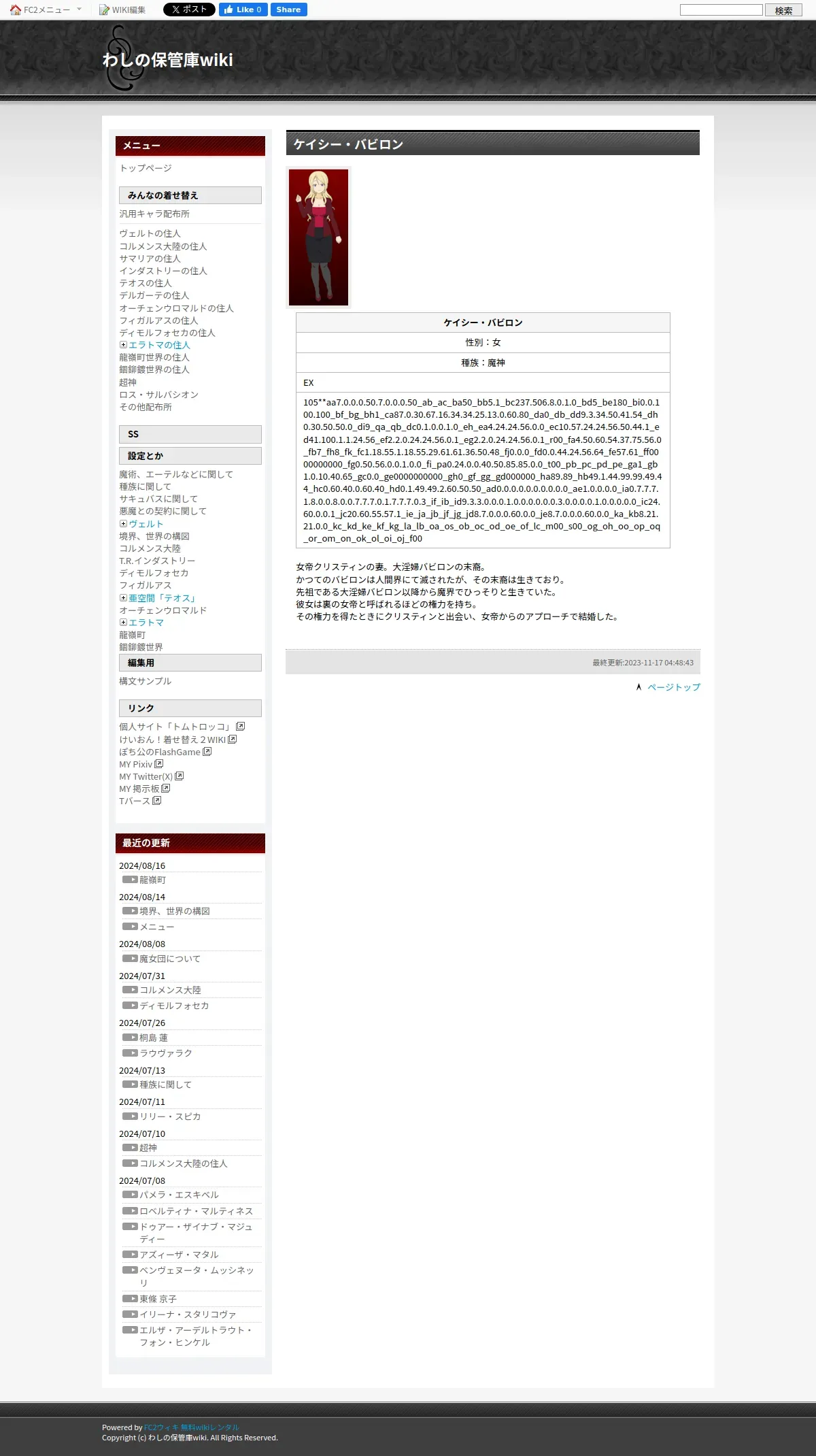The width and height of the screenshot is (816, 1456).
Task: Click arrow icon beside イリーナ・スタリコヴァ
Action: click(130, 1314)
